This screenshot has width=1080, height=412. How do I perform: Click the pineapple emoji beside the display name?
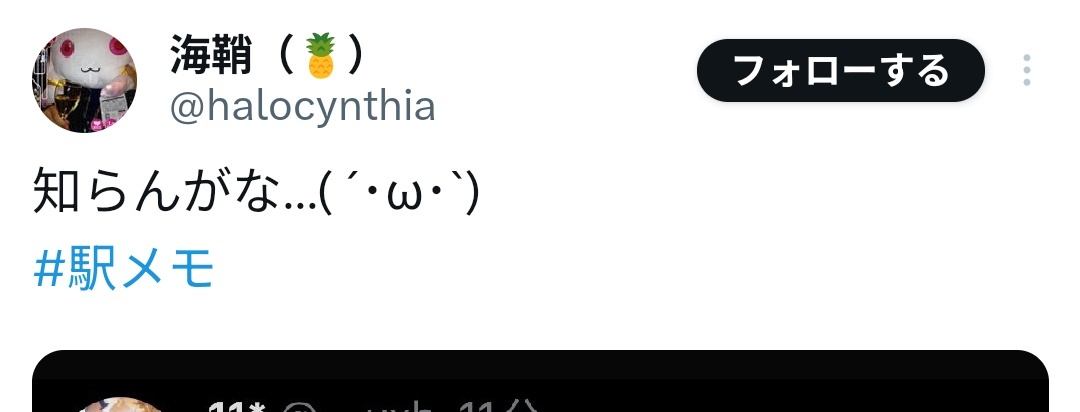(321, 56)
